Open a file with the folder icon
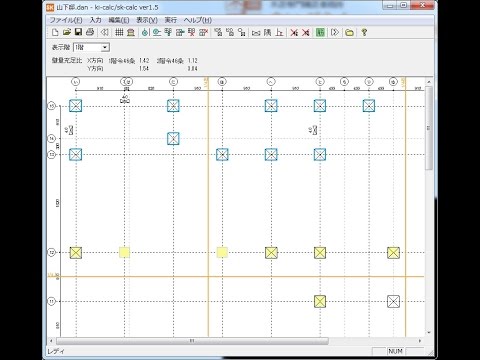480x360 pixels. 67,32
